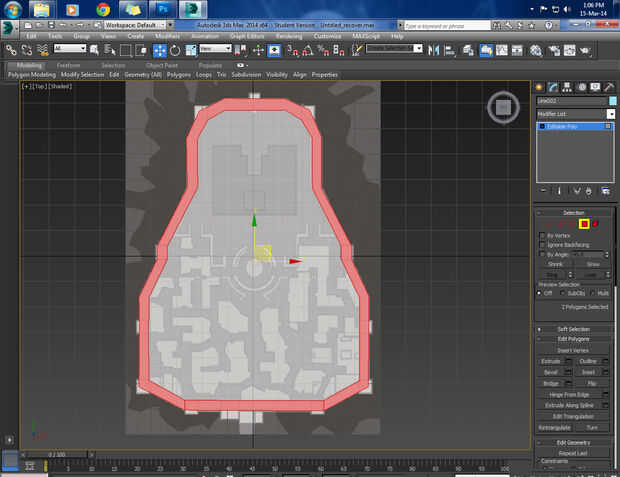Open Chrome from the Windows taskbar
This screenshot has height=477, width=620.
pos(103,9)
